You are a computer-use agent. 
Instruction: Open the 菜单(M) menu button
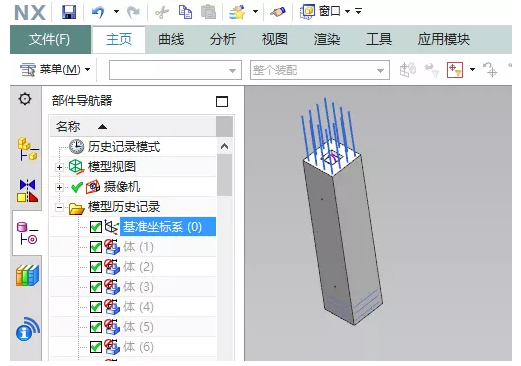pos(55,70)
